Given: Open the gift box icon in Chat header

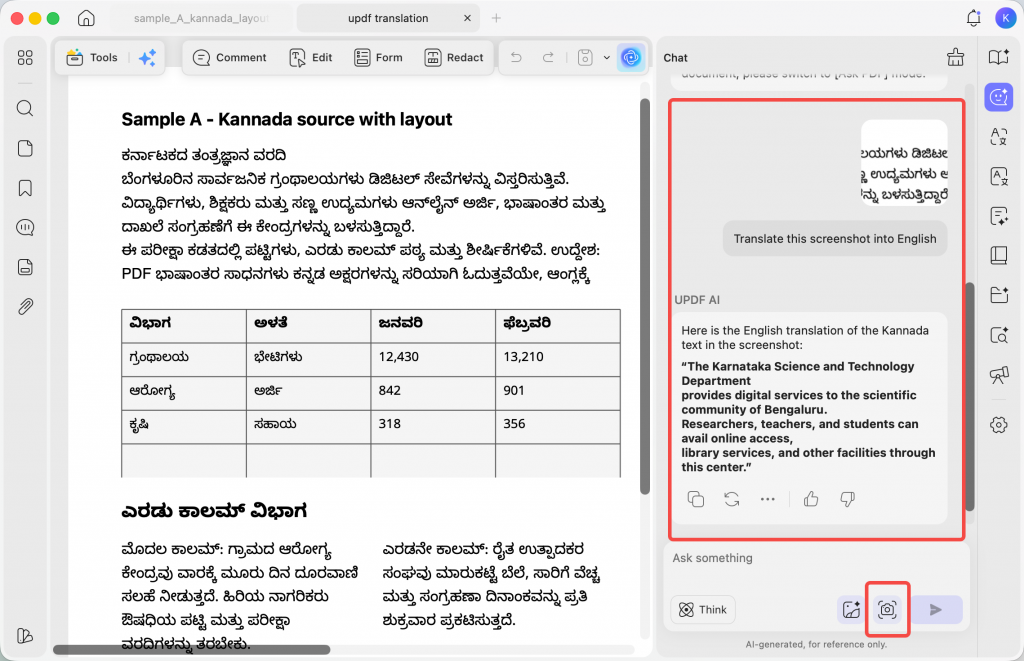Looking at the screenshot, I should pos(955,57).
